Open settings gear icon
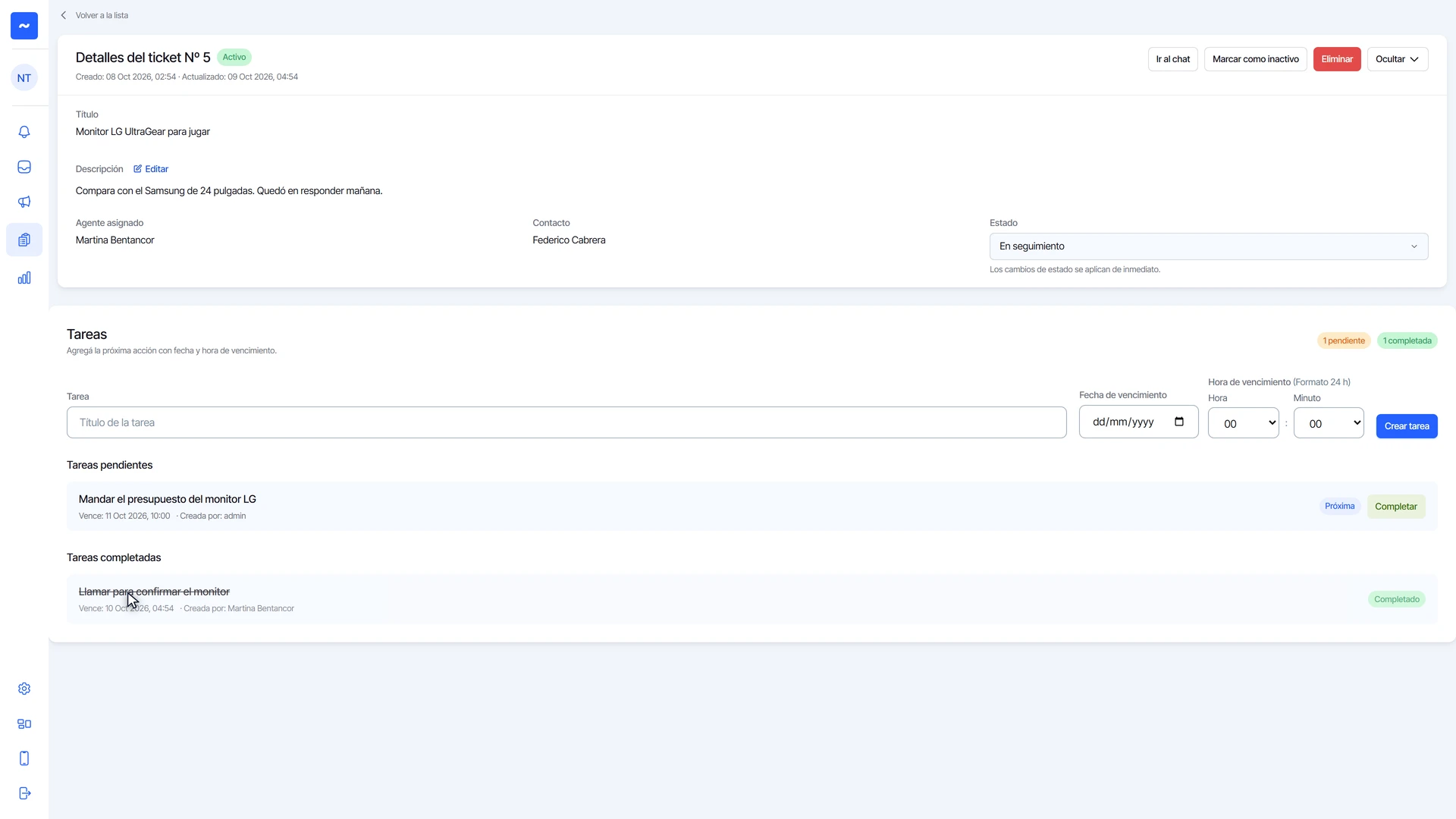 point(24,689)
